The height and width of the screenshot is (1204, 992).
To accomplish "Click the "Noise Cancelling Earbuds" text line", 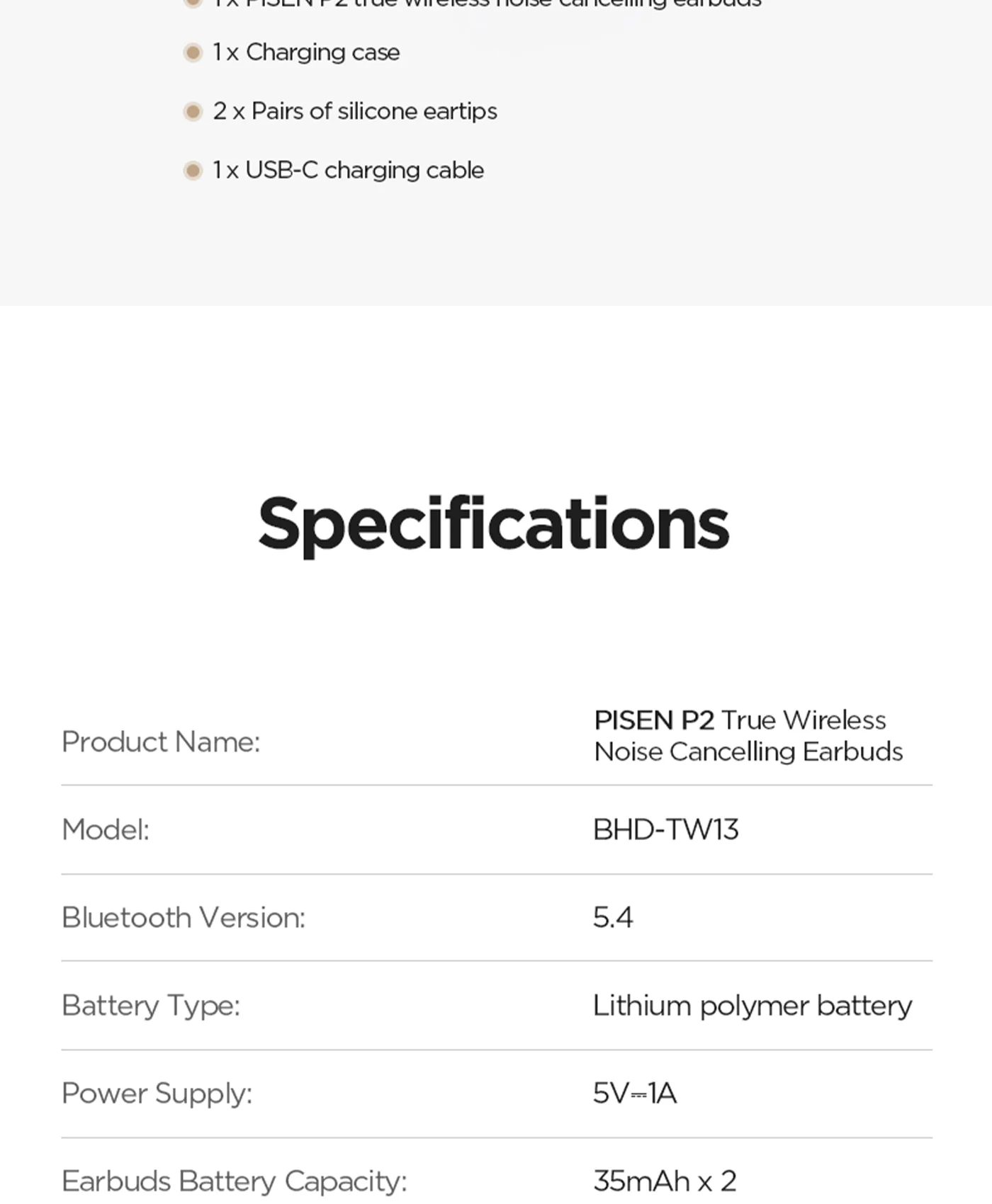I will [x=748, y=751].
